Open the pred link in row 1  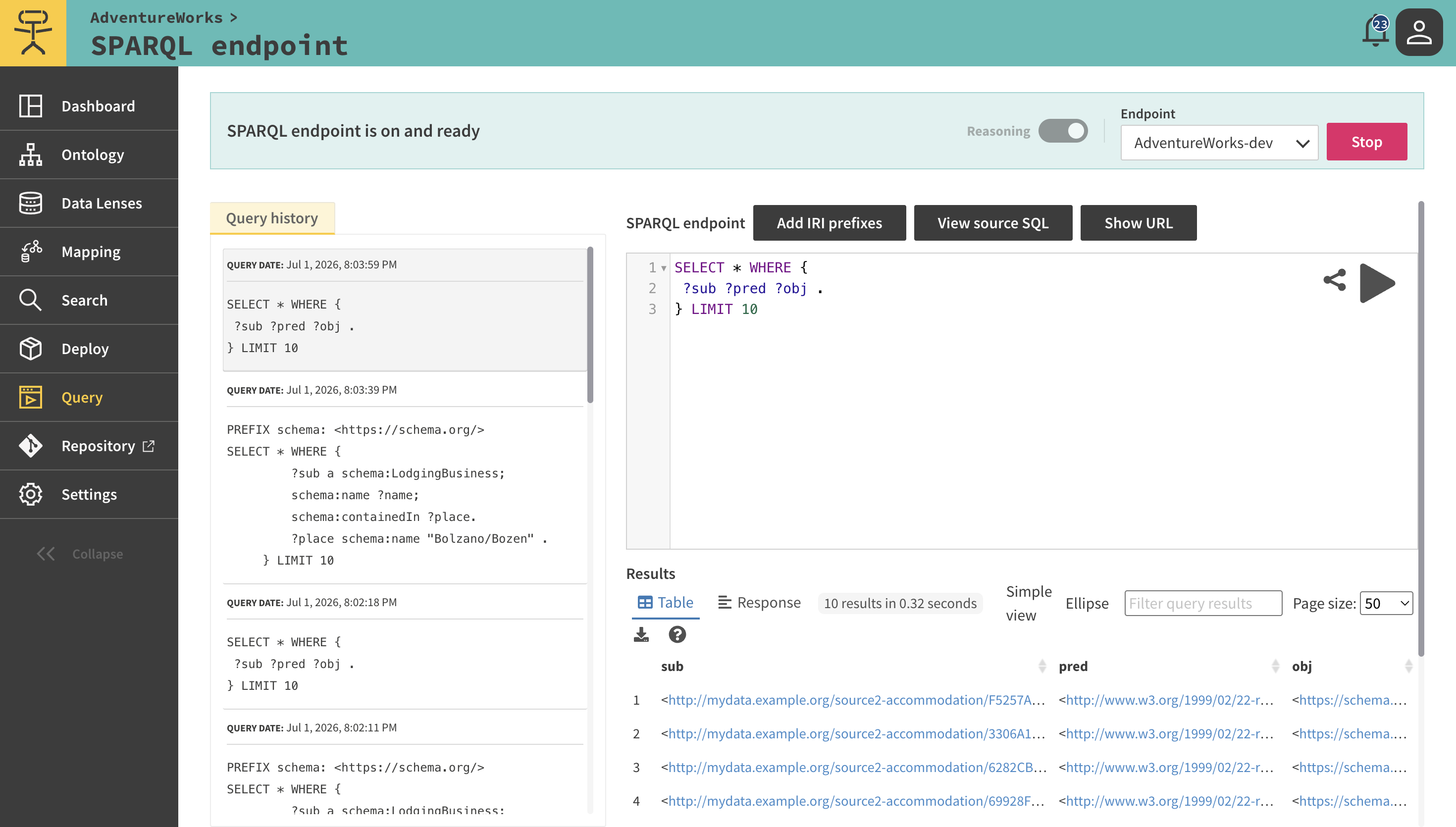pos(1170,700)
